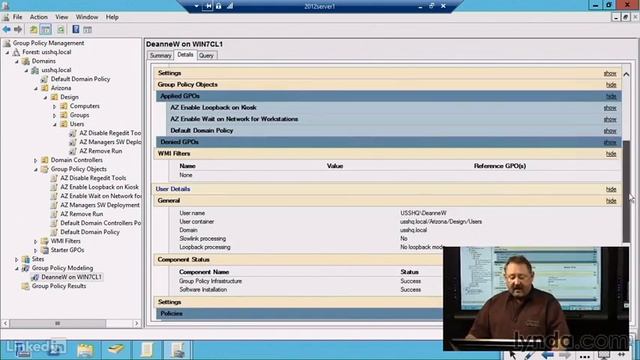
Task: Select DeanneW on WIN7CL1 modeling node
Action: [71, 277]
